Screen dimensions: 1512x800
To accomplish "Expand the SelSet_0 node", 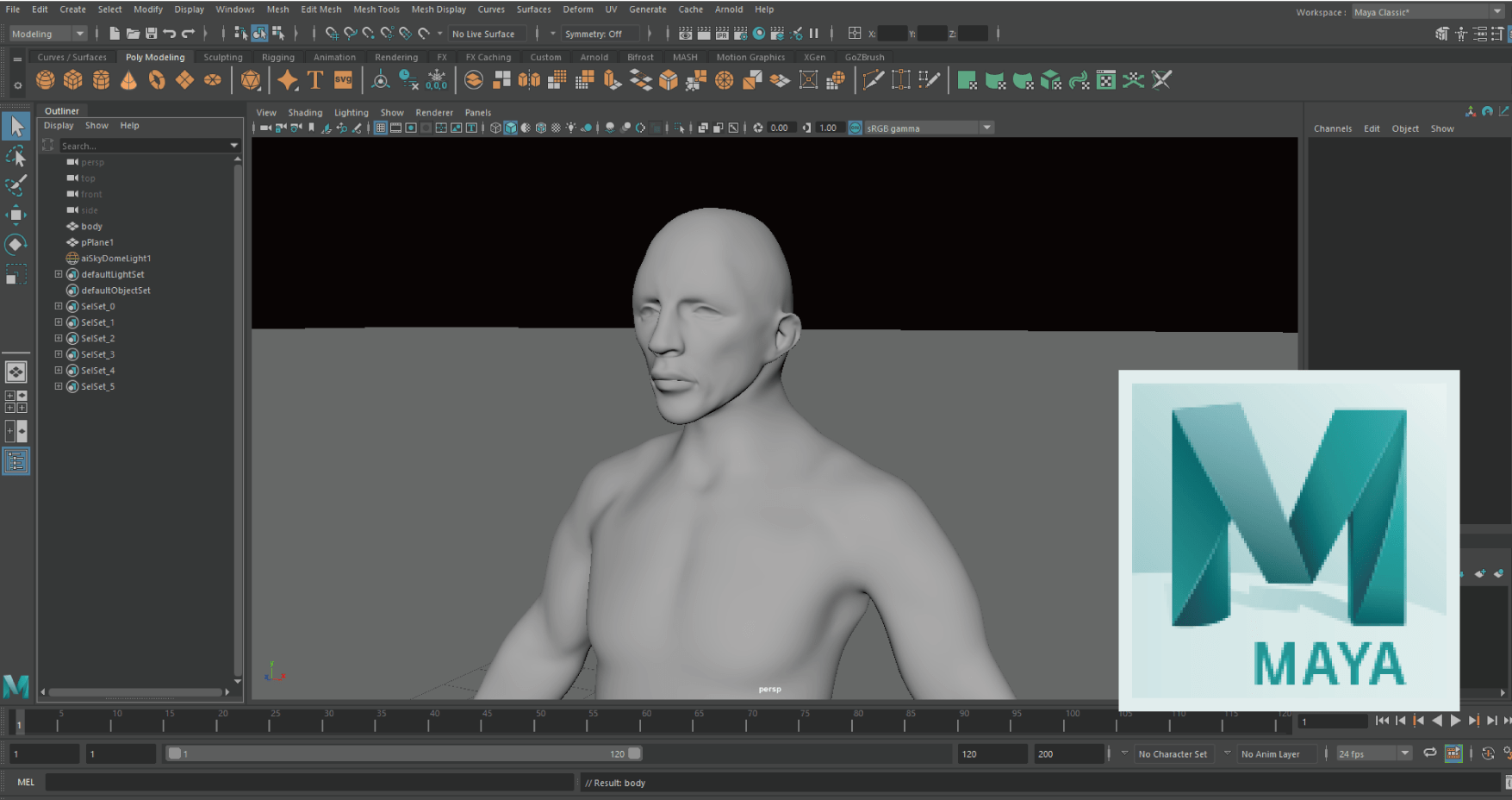I will 59,306.
